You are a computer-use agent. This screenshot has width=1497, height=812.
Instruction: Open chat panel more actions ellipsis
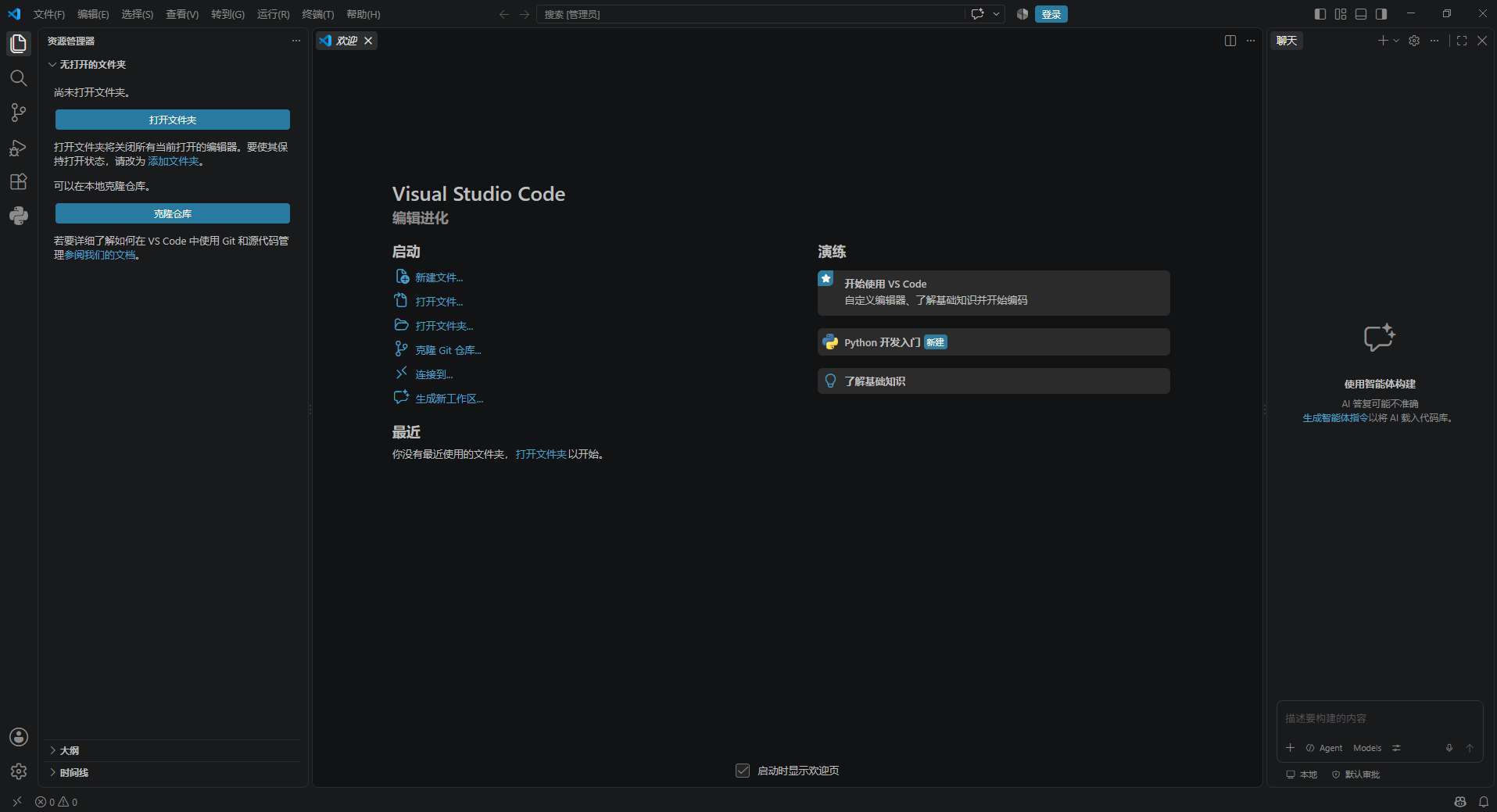1434,41
